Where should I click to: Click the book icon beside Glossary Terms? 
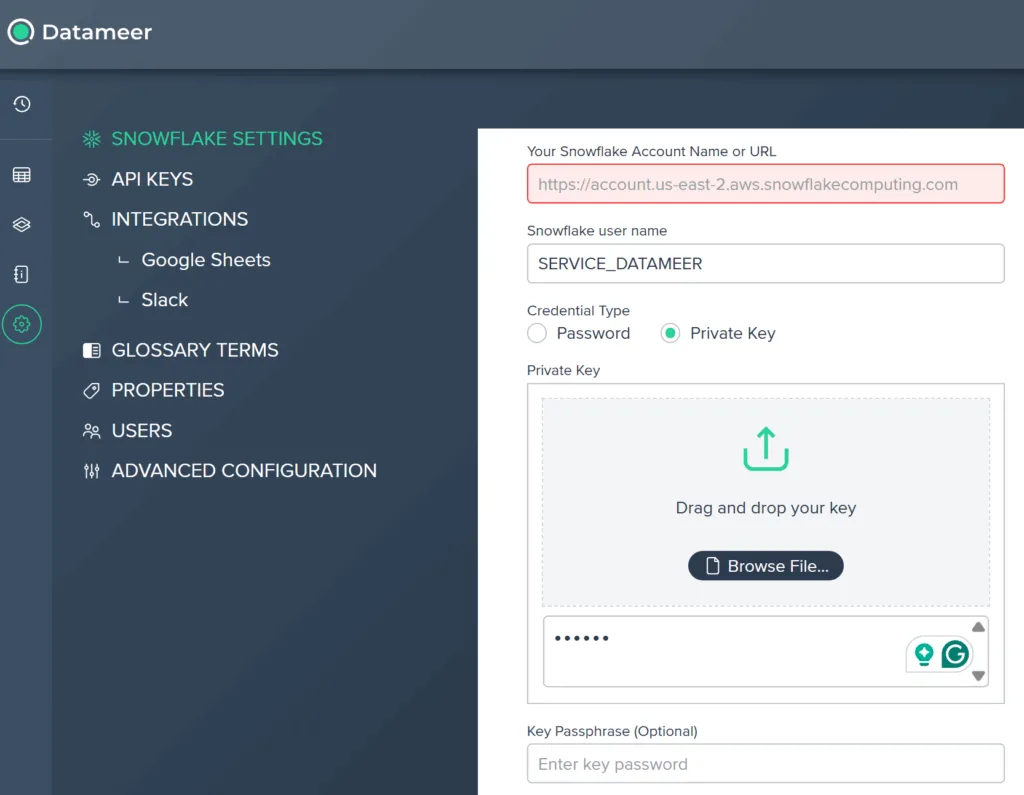[x=91, y=351]
